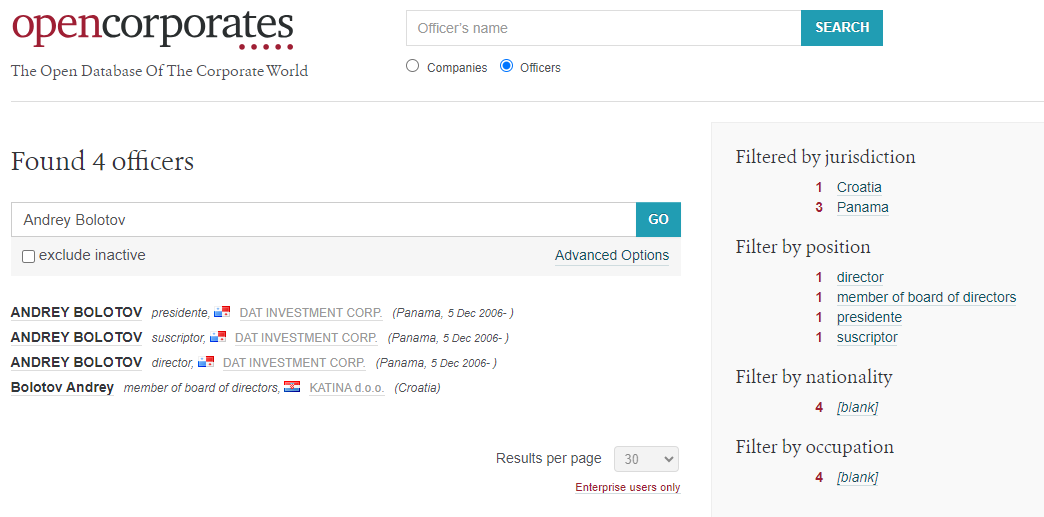Image resolution: width=1044 pixels, height=517 pixels.
Task: Click the SEARCH button
Action: [x=842, y=28]
